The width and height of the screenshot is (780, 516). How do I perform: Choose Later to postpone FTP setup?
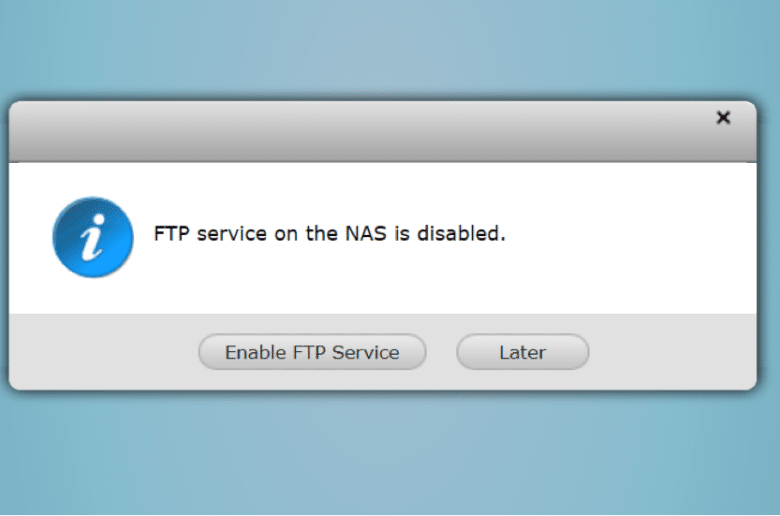coord(522,352)
